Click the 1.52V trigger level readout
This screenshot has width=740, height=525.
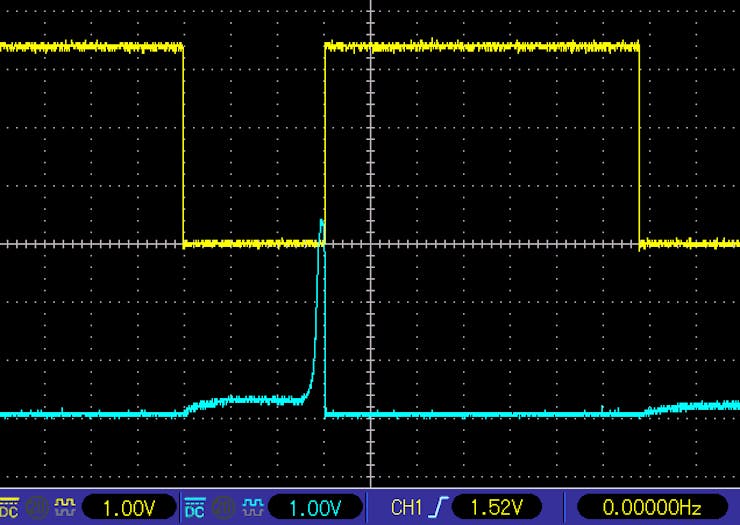pos(496,508)
